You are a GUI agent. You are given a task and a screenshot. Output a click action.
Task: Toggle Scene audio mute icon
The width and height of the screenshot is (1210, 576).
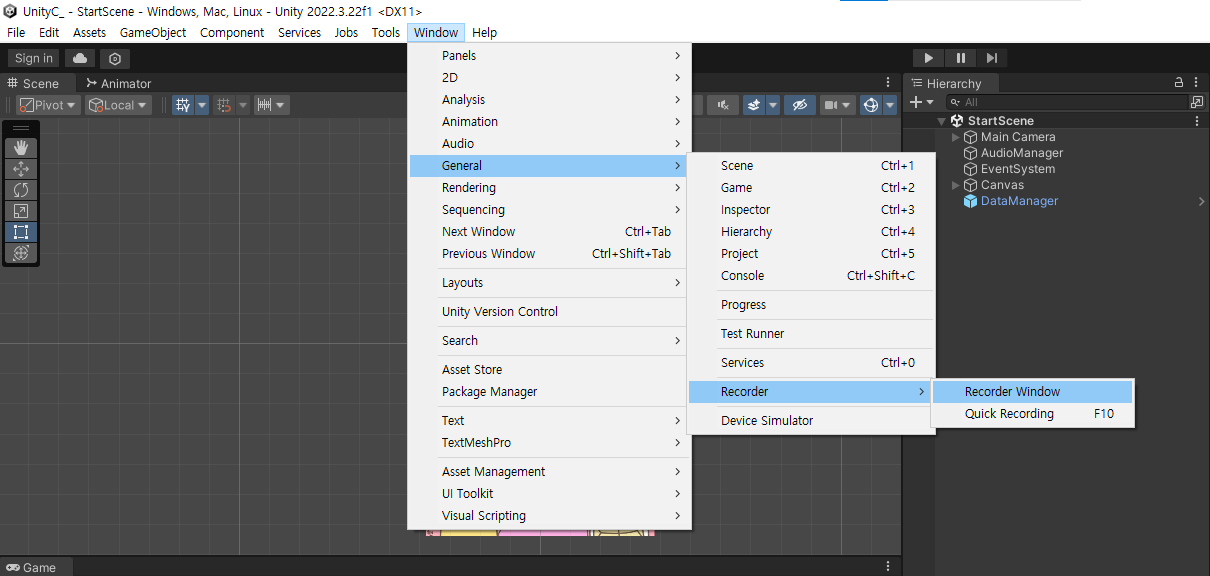[x=723, y=105]
